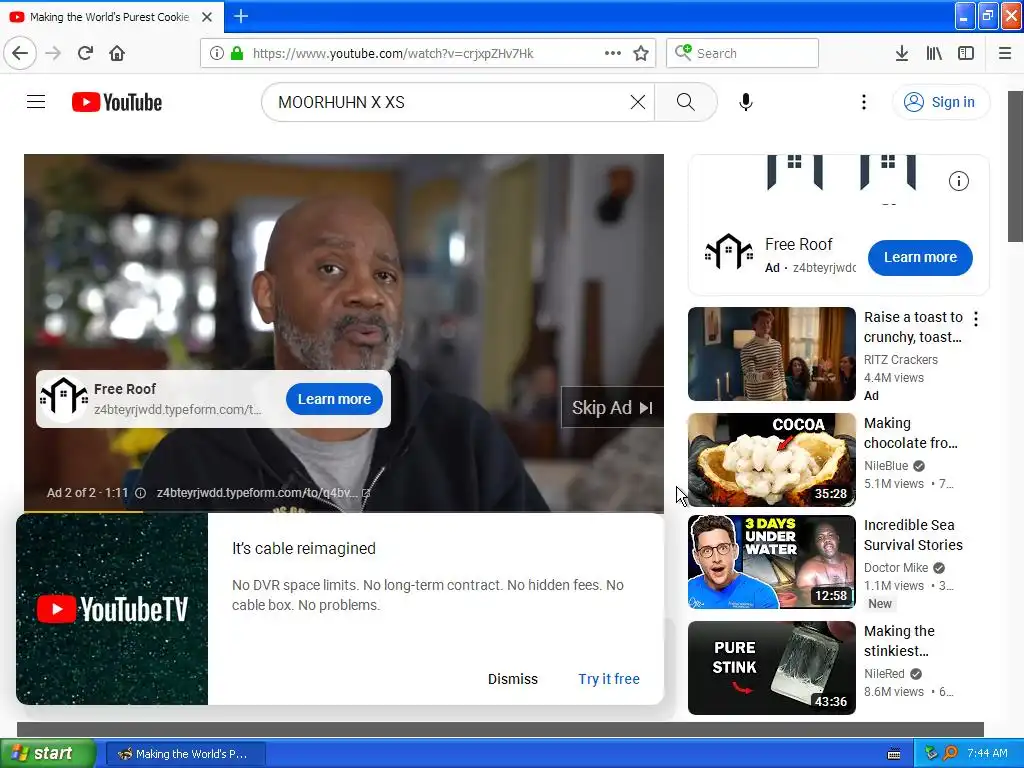Click the on-screen keyboard tray icon
This screenshot has height=768, width=1024.
click(894, 754)
